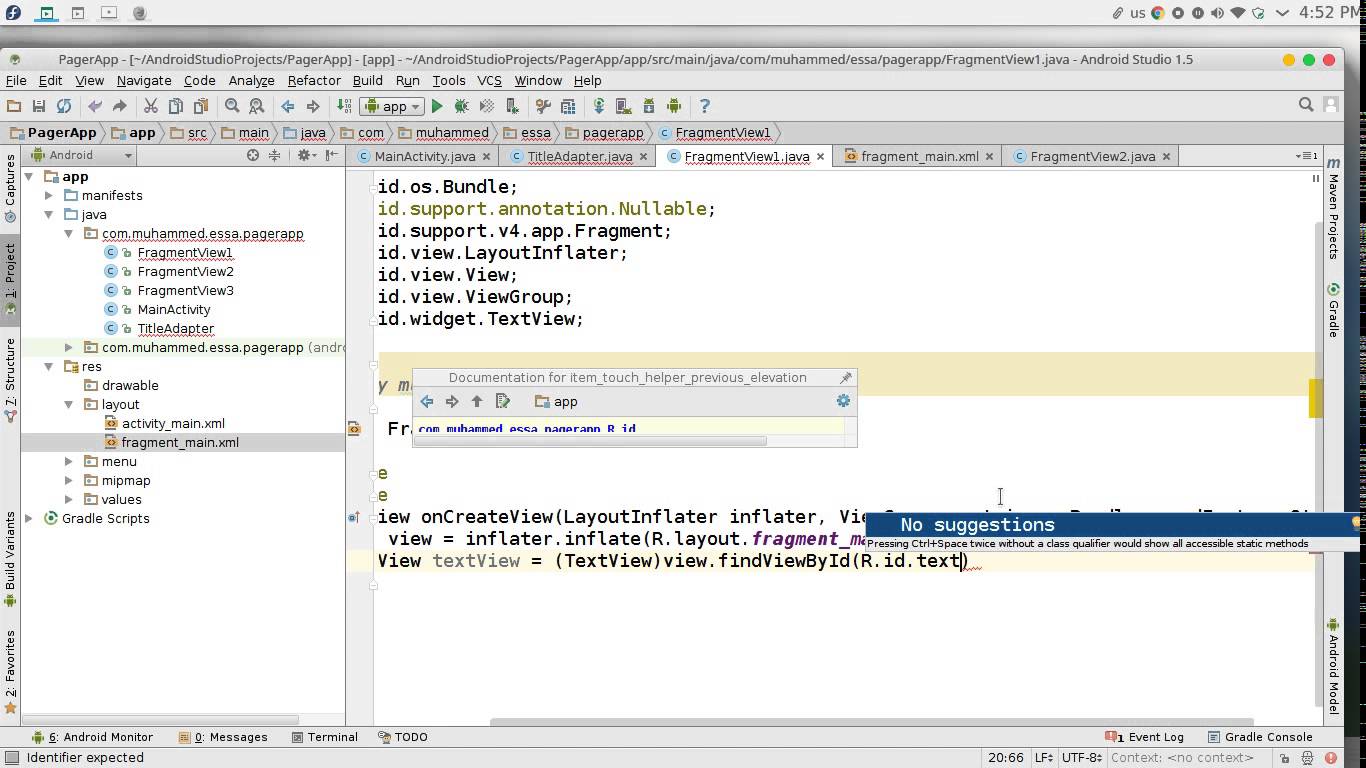
Task: Open the SDK Manager toolbar icon
Action: tap(649, 106)
